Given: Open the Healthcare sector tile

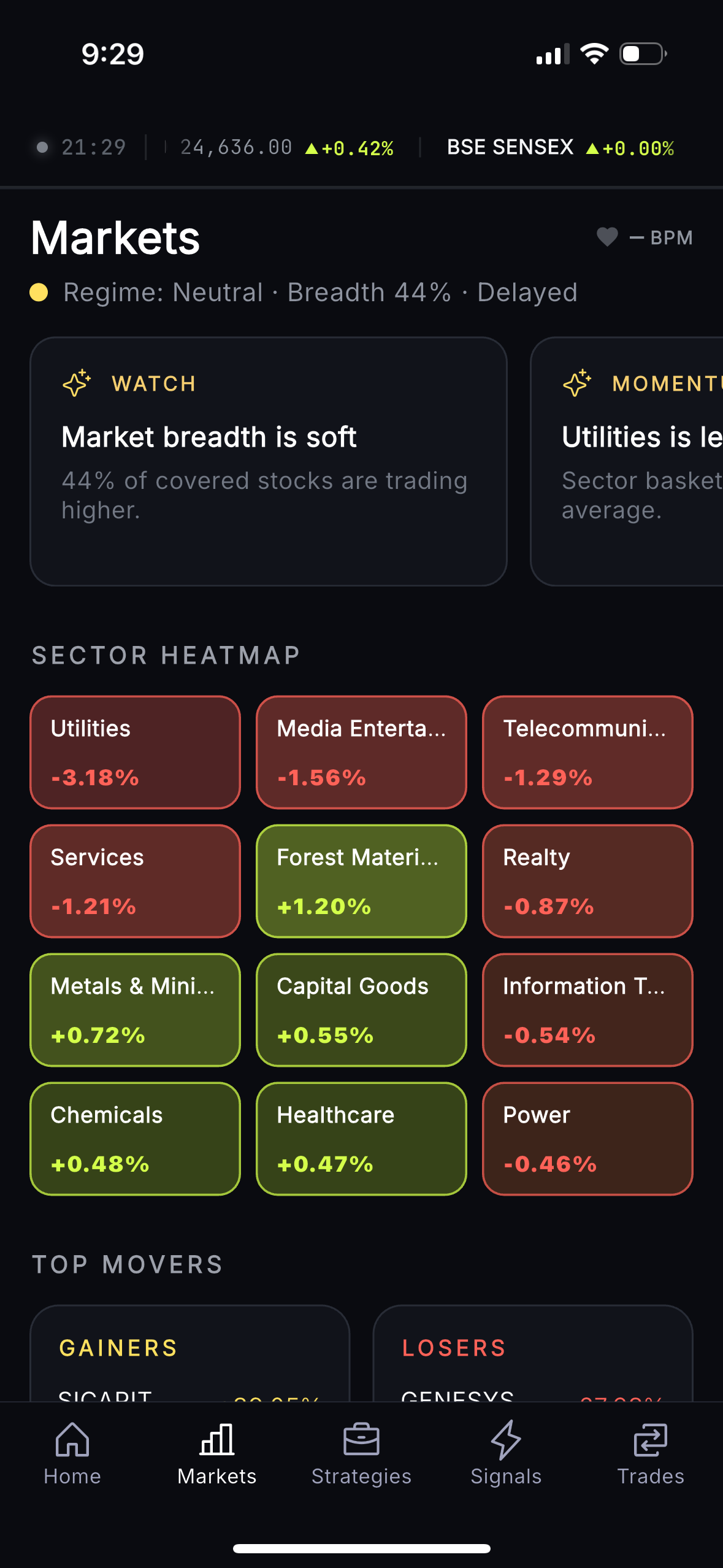Looking at the screenshot, I should 361,1139.
